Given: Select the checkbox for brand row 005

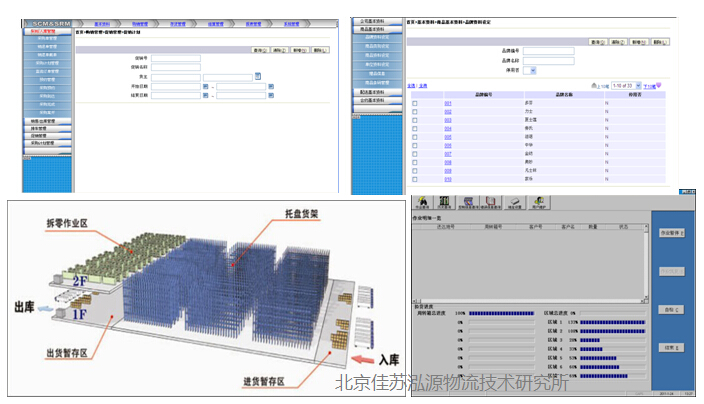Looking at the screenshot, I should pyautogui.click(x=415, y=137).
